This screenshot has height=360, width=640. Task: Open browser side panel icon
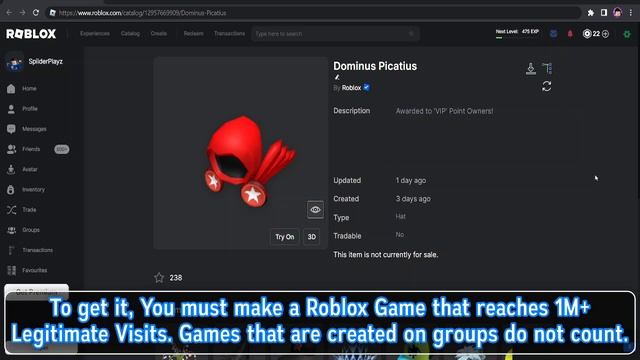point(604,13)
